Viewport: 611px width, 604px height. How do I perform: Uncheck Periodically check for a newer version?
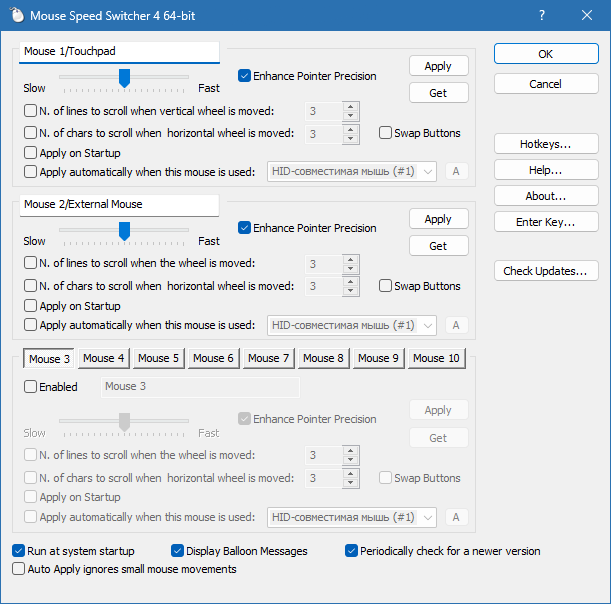pos(351,551)
